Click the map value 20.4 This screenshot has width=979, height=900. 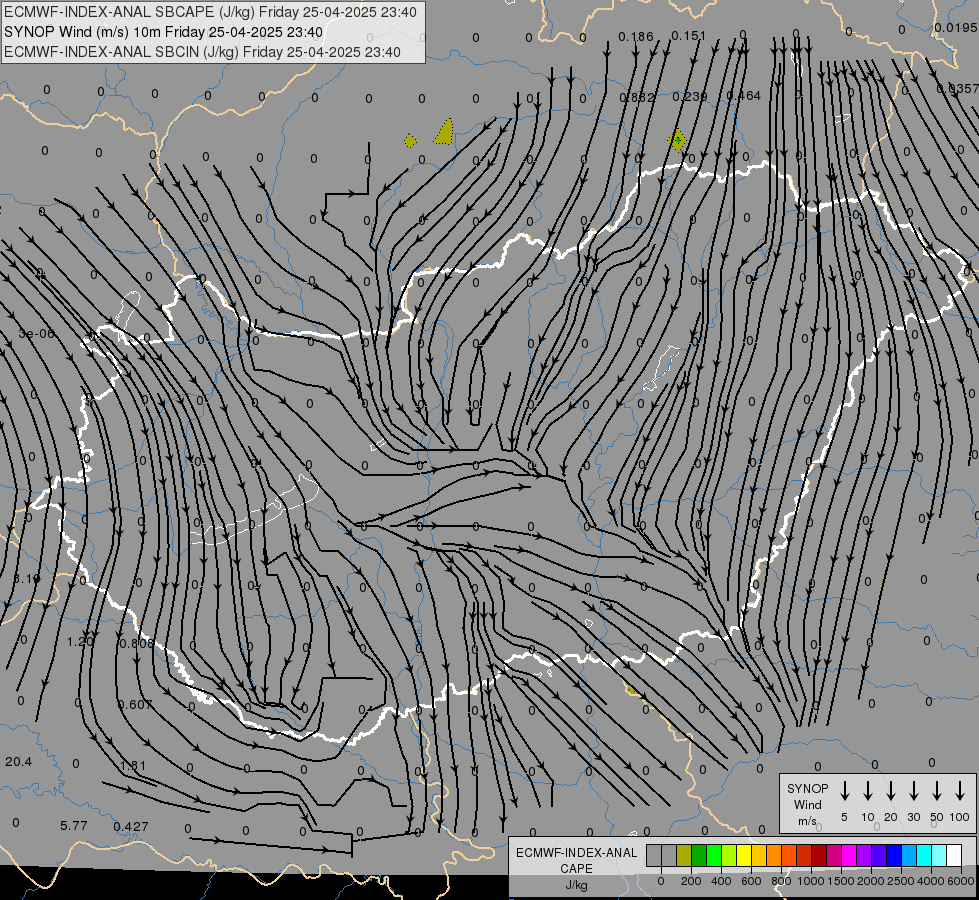(x=18, y=761)
